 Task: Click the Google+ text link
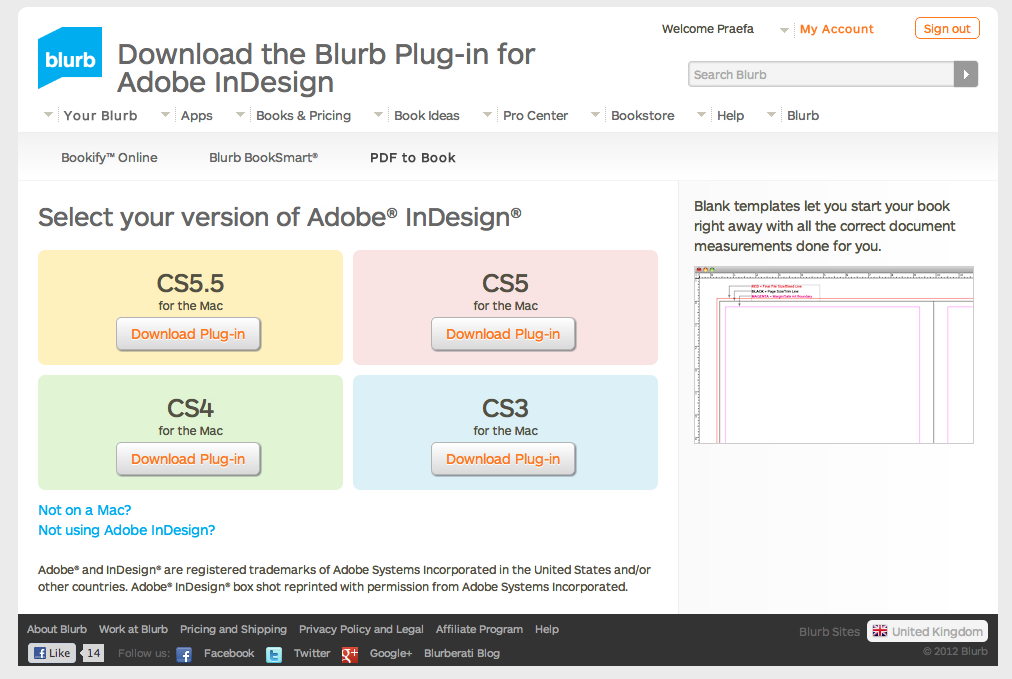(x=390, y=653)
